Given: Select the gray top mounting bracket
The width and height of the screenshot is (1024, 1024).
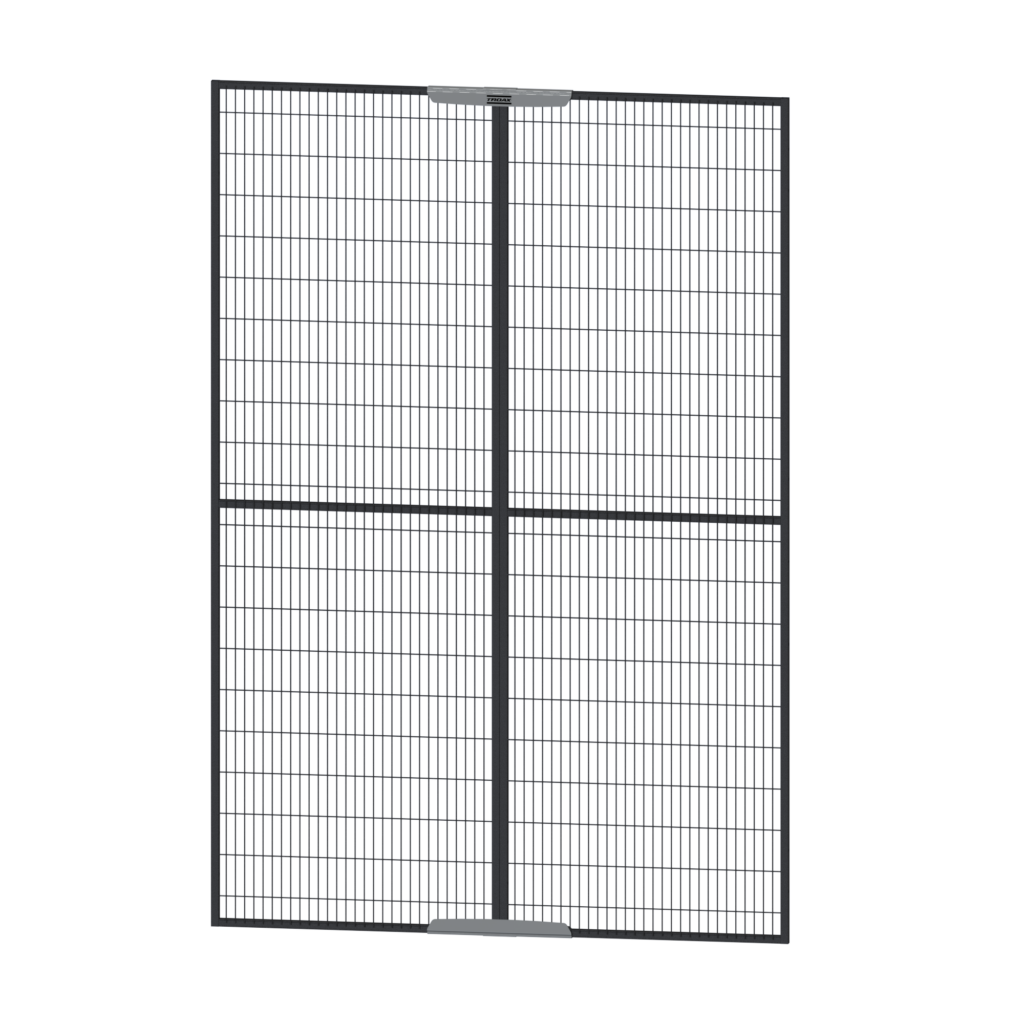Looking at the screenshot, I should (x=460, y=95).
